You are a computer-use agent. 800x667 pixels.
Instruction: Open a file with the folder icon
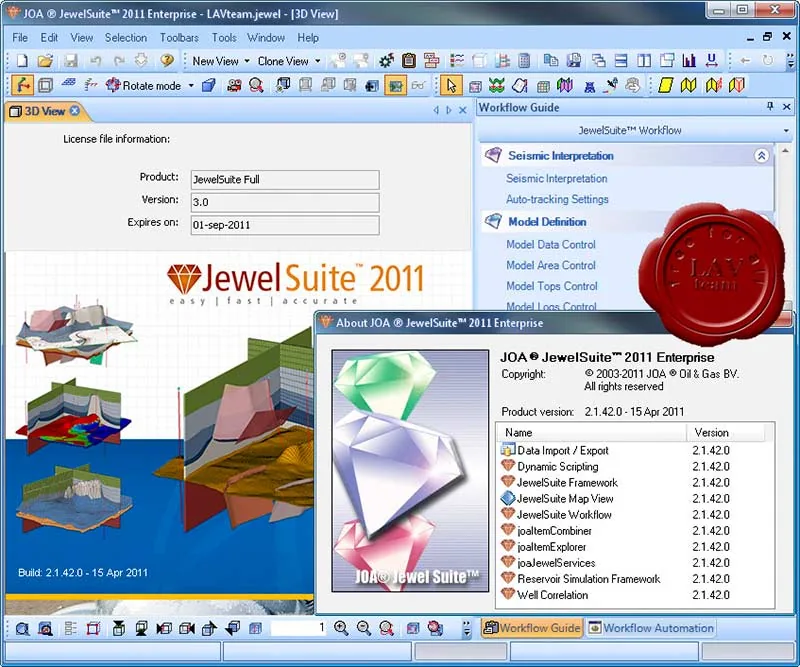tap(45, 61)
